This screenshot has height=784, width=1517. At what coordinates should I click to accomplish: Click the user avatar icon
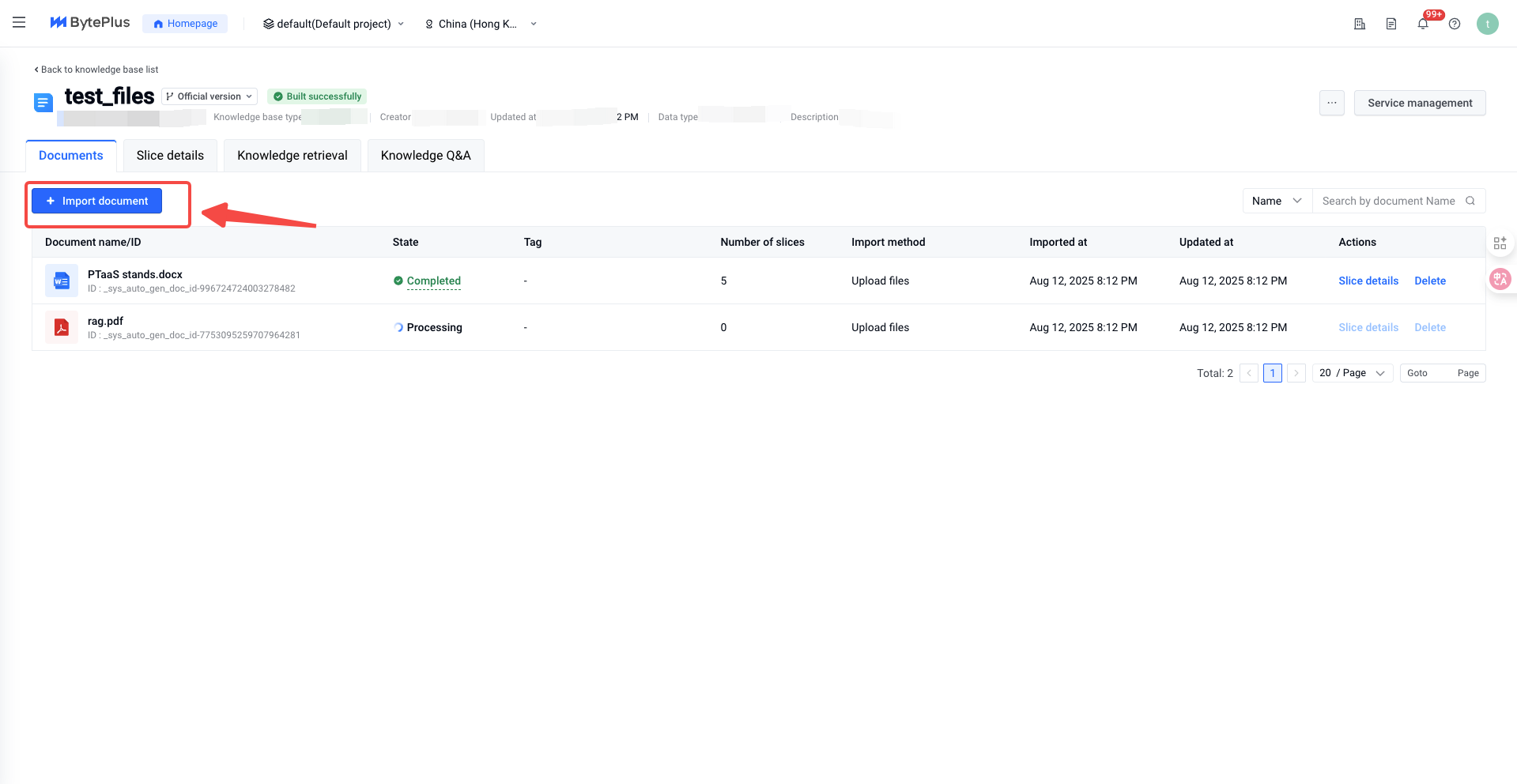tap(1487, 24)
